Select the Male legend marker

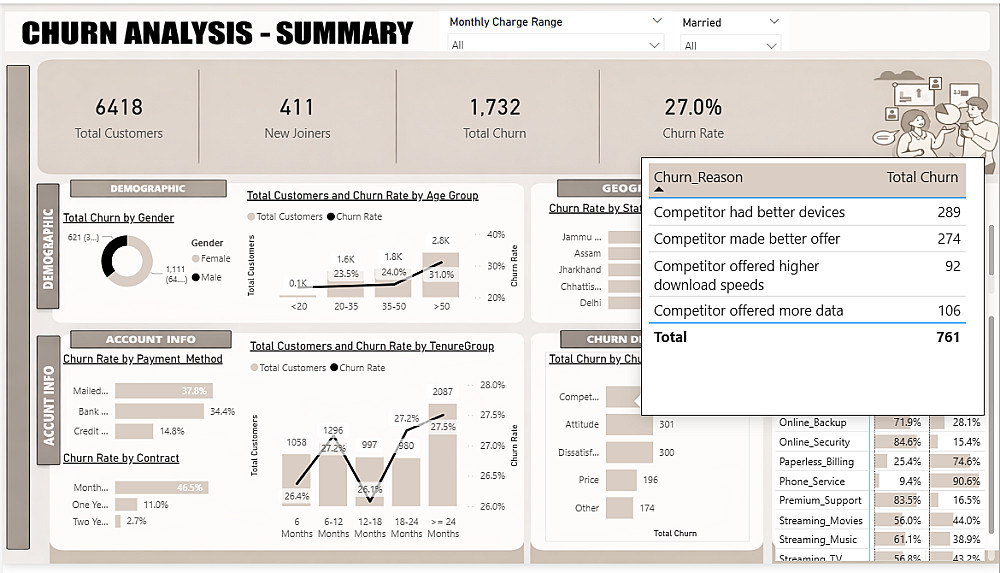(x=196, y=277)
